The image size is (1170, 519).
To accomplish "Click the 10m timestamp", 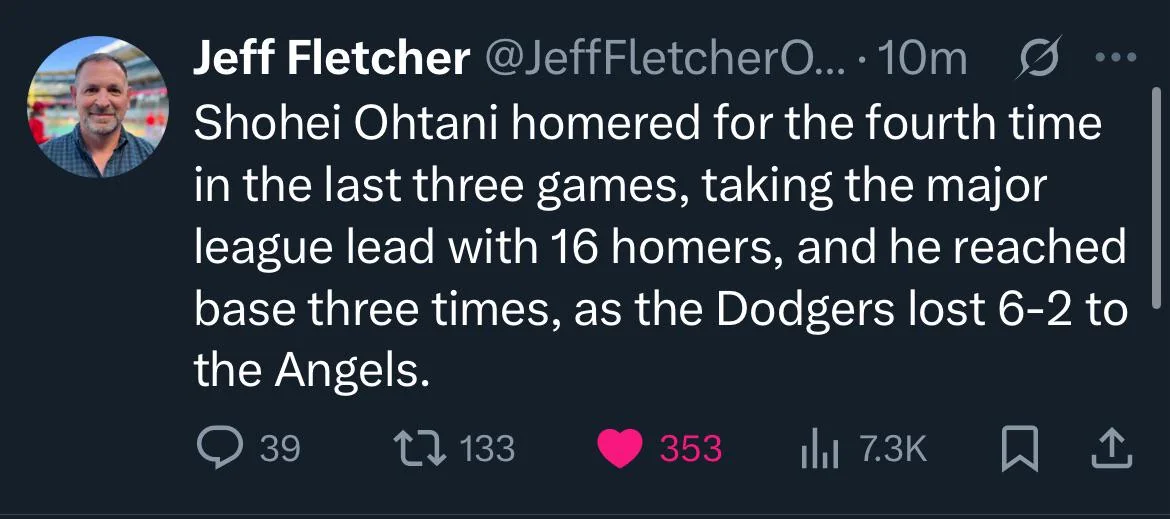I will pyautogui.click(x=923, y=58).
